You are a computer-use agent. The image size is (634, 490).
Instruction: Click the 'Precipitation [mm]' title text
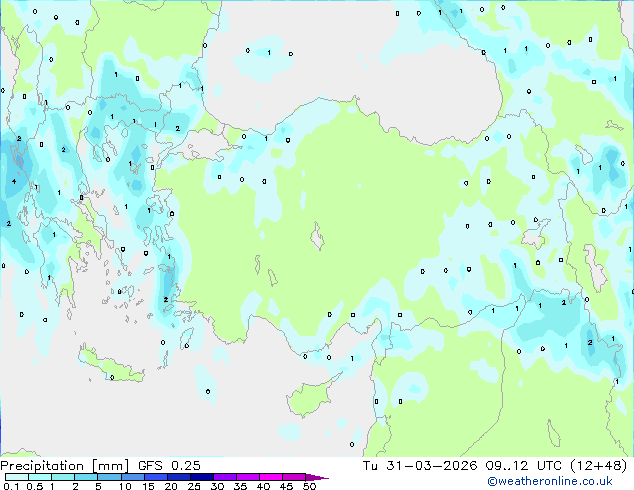click(x=64, y=466)
